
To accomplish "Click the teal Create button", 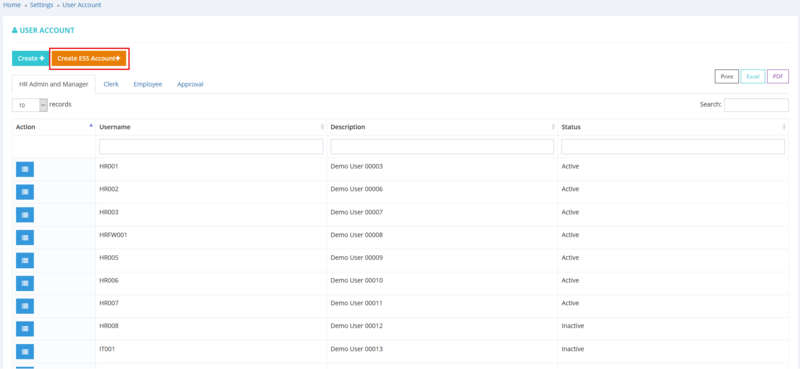I will tap(31, 59).
